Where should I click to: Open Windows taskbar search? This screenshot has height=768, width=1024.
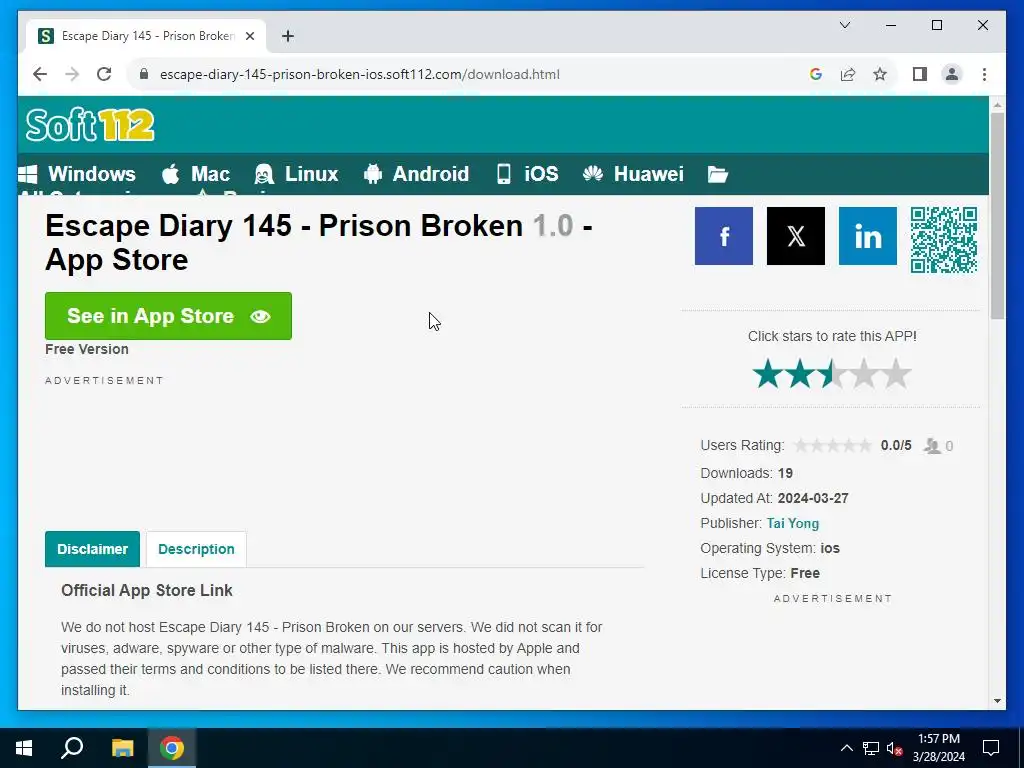pos(72,748)
